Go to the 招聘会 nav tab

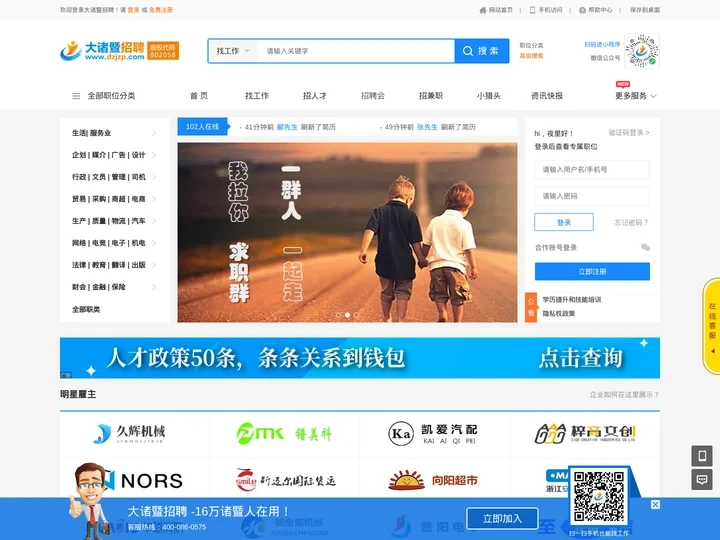(373, 96)
